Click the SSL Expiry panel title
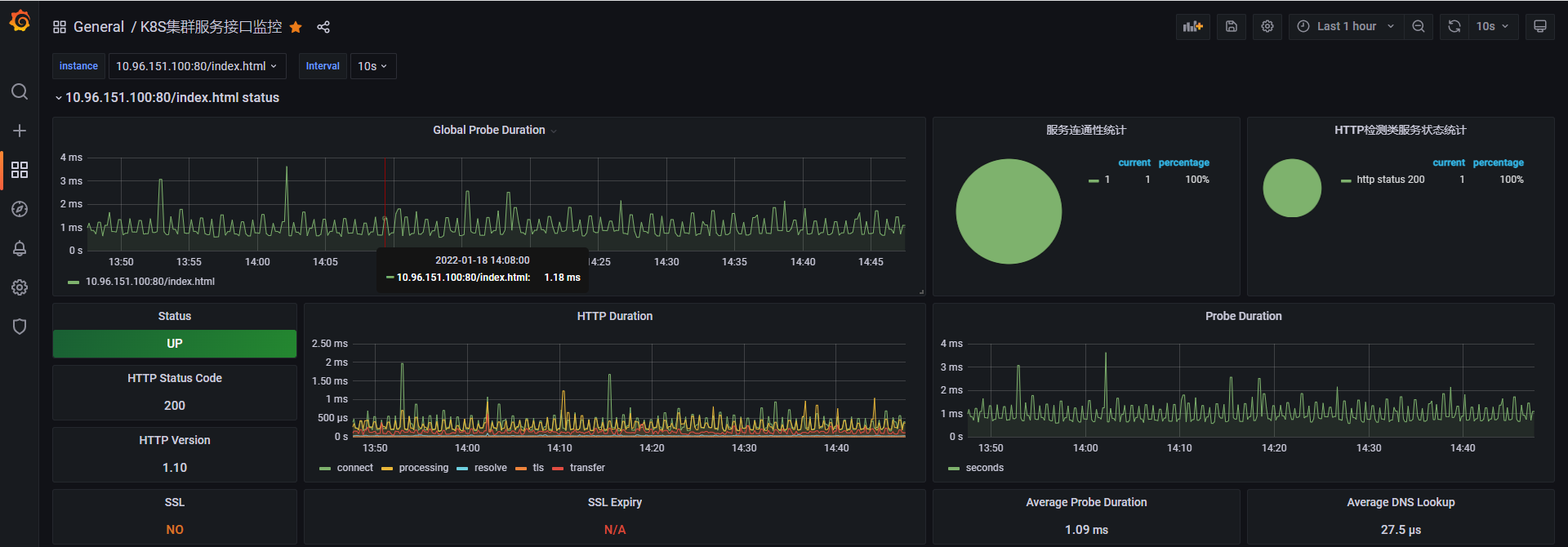1568x547 pixels. pos(615,502)
